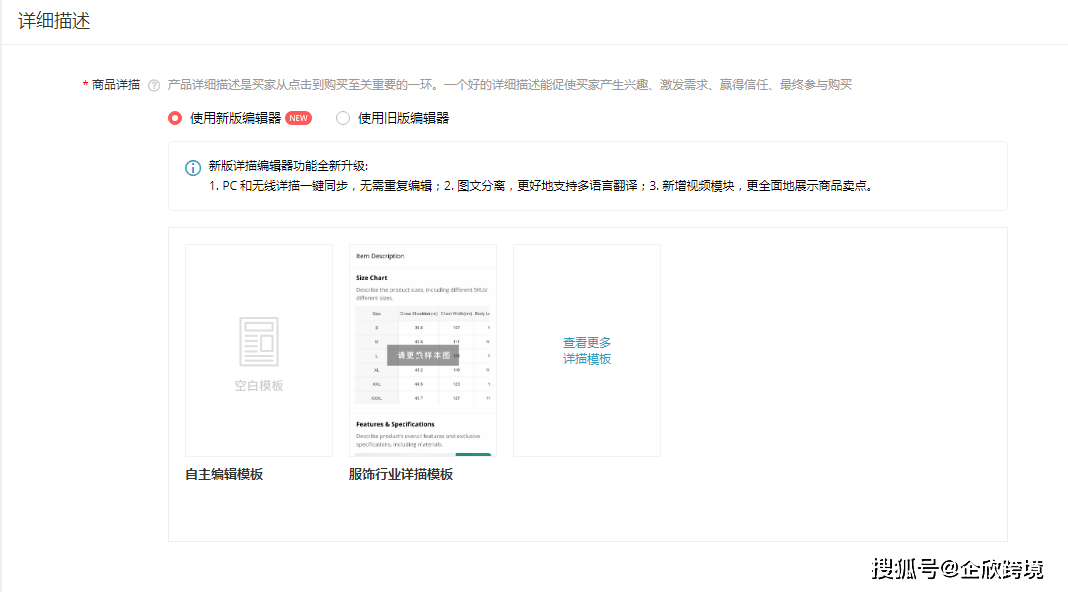Screen dimensions: 1068x592
Task: Click the red NEW badge beside 使用新版编辑器
Action: click(x=298, y=117)
